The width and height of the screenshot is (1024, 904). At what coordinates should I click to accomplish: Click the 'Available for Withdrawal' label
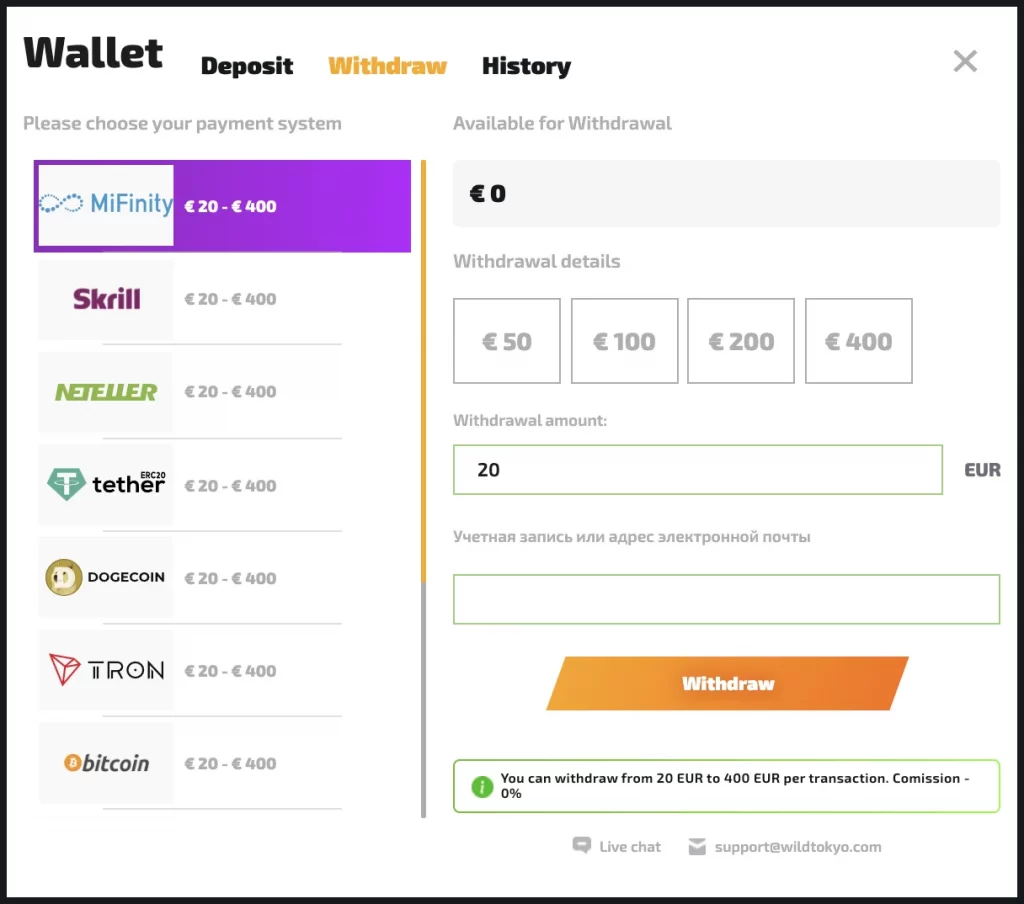pos(562,123)
